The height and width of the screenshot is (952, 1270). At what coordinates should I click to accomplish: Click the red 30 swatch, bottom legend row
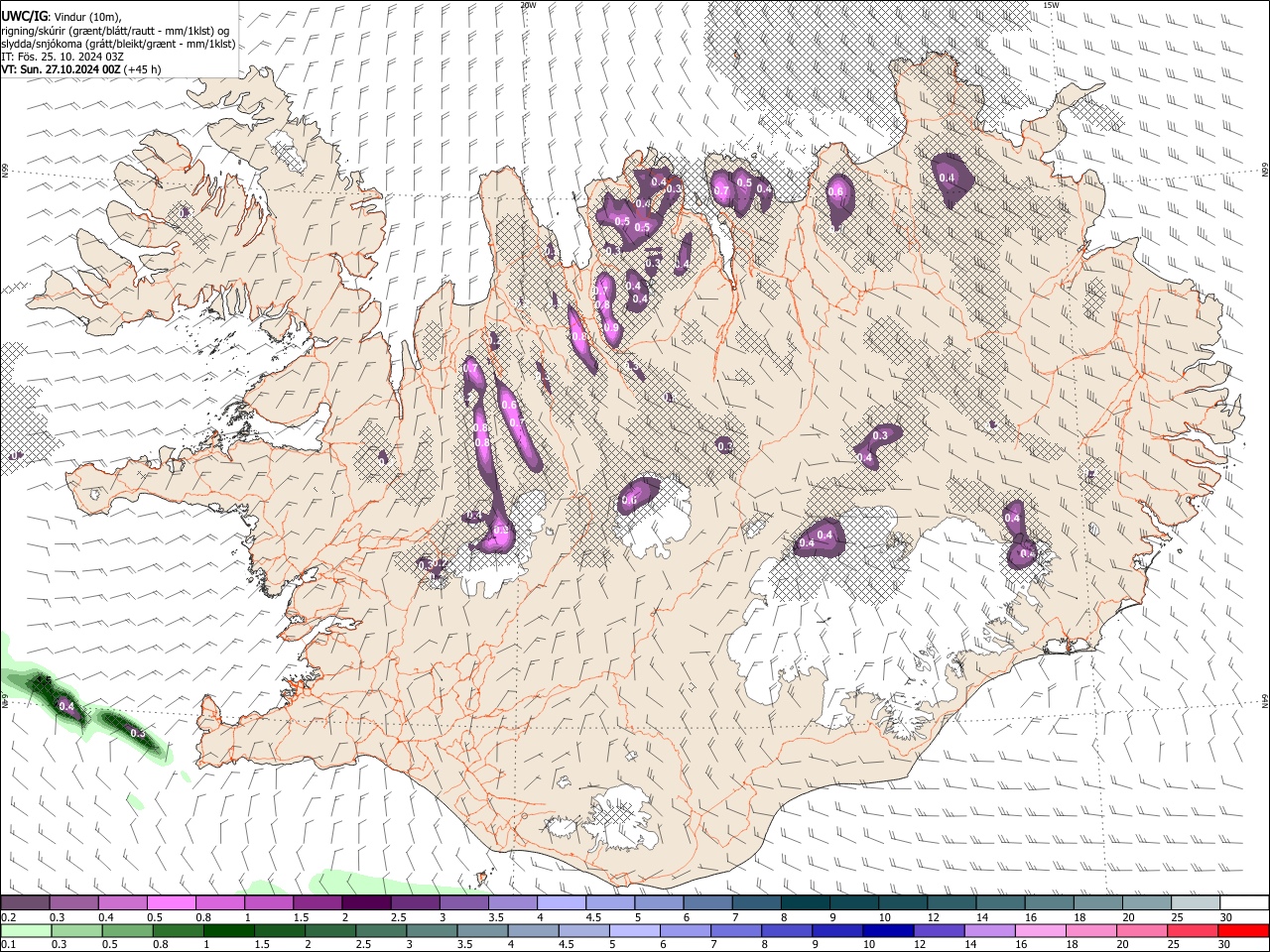1244,930
